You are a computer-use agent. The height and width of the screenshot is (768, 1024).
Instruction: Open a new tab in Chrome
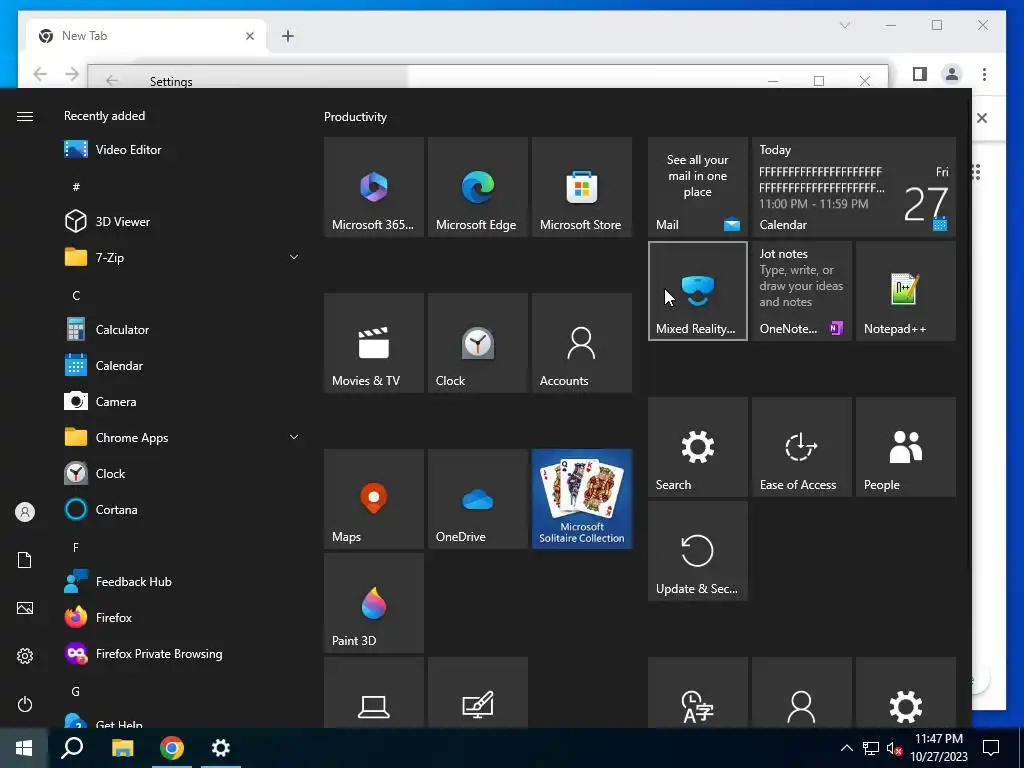(288, 36)
